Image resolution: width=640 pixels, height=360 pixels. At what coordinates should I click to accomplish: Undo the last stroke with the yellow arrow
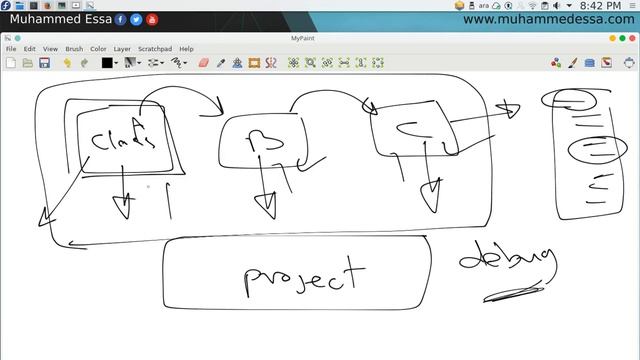tap(67, 63)
